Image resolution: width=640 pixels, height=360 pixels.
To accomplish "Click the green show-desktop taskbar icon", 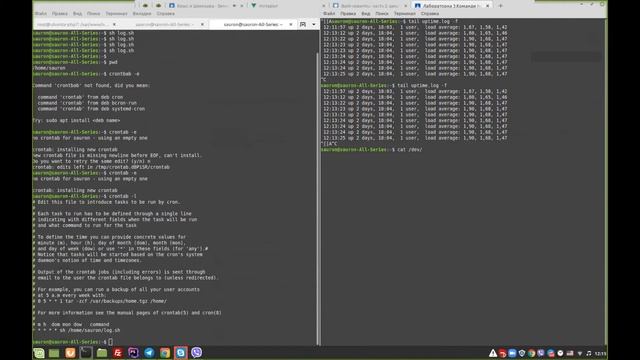I will point(54,353).
